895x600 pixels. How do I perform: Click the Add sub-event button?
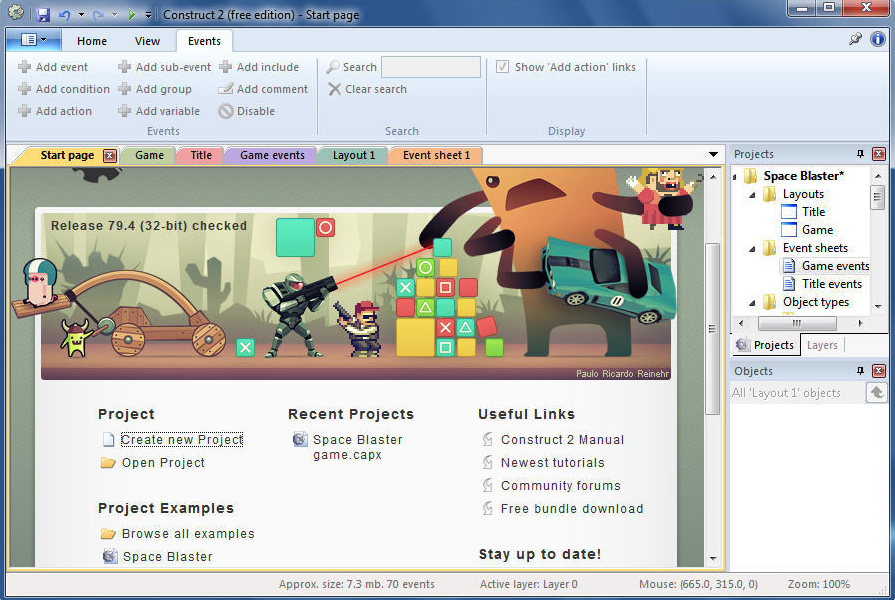[x=164, y=67]
